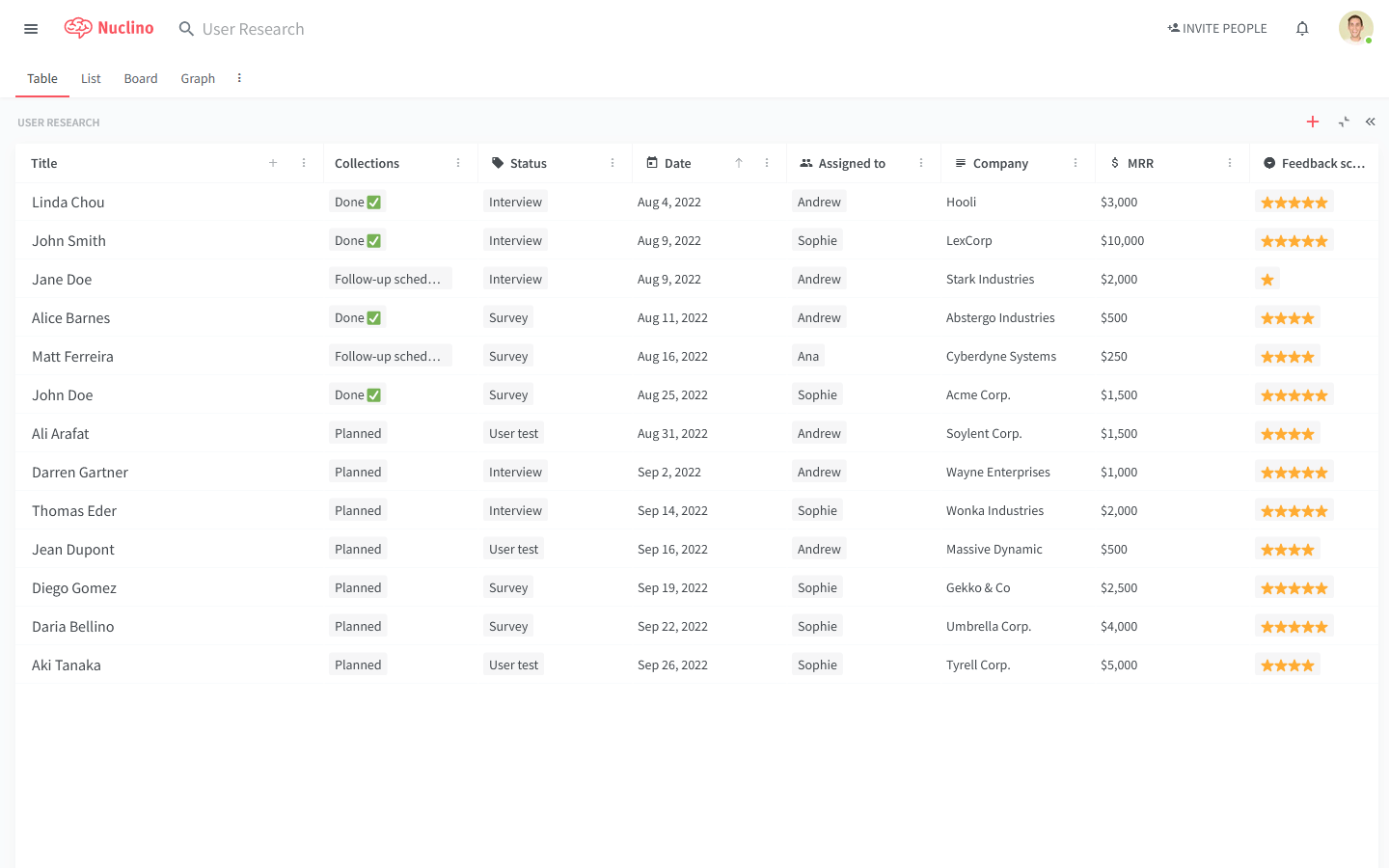1389x868 pixels.
Task: Open Status column options menu
Action: pos(613,163)
